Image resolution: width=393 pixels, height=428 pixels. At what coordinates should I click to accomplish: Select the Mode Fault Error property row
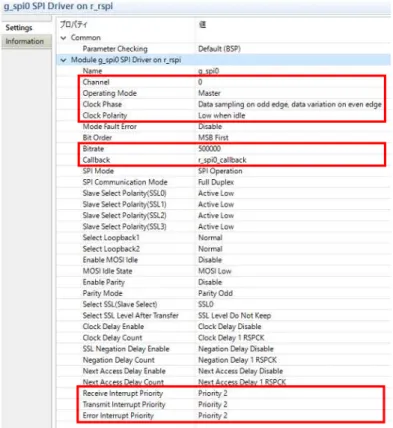[223, 127]
